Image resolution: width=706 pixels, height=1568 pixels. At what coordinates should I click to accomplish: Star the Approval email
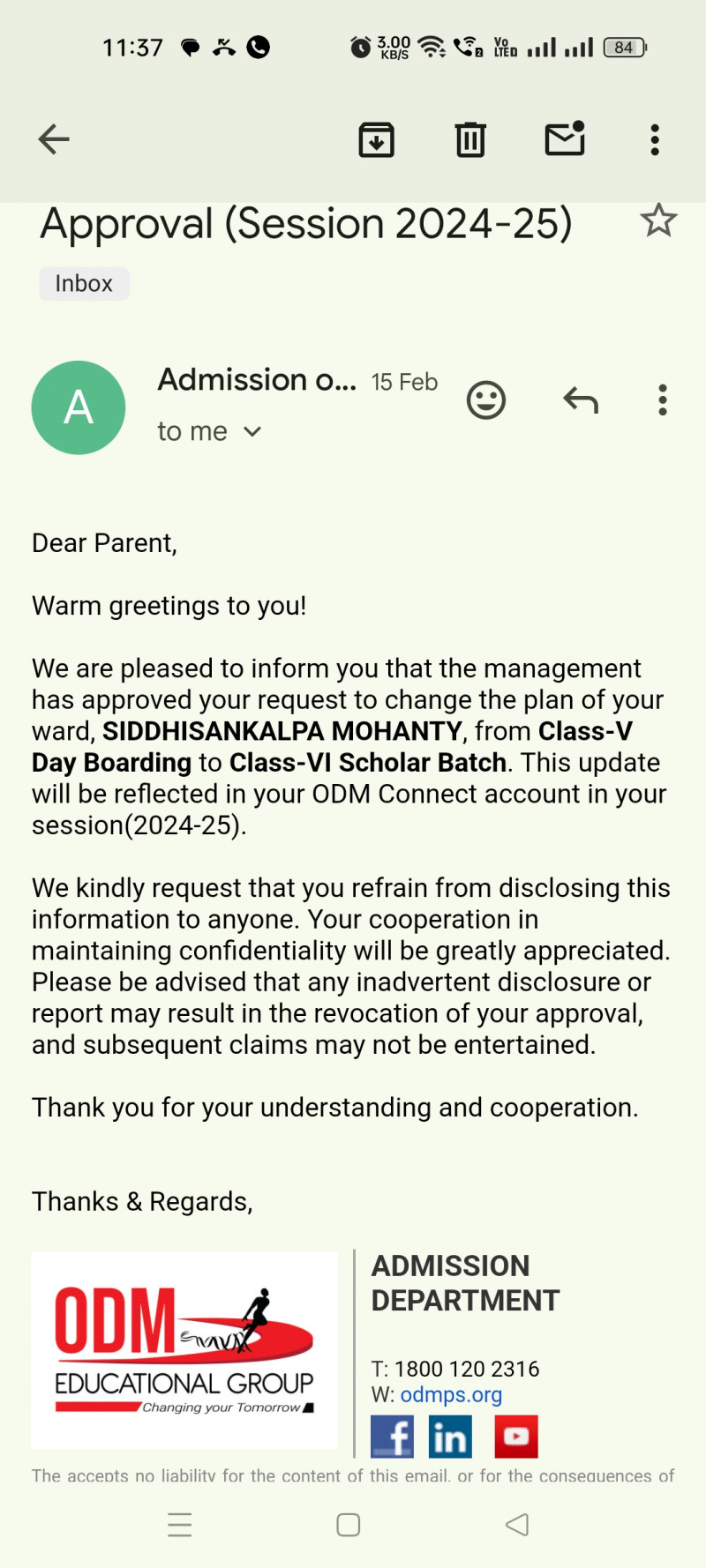(658, 220)
